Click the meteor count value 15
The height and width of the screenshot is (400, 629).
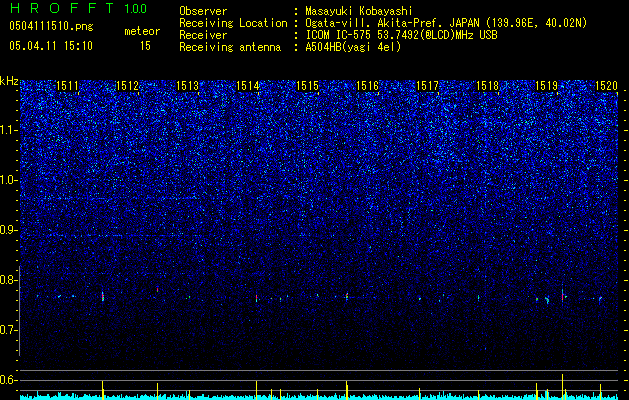[x=145, y=46]
